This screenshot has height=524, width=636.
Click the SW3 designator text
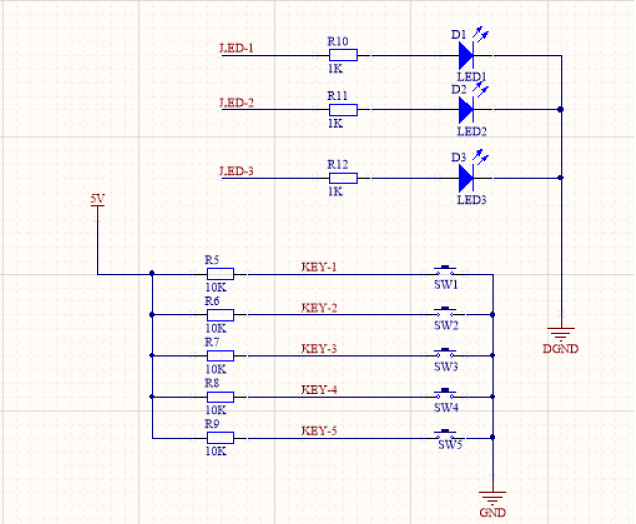point(446,367)
